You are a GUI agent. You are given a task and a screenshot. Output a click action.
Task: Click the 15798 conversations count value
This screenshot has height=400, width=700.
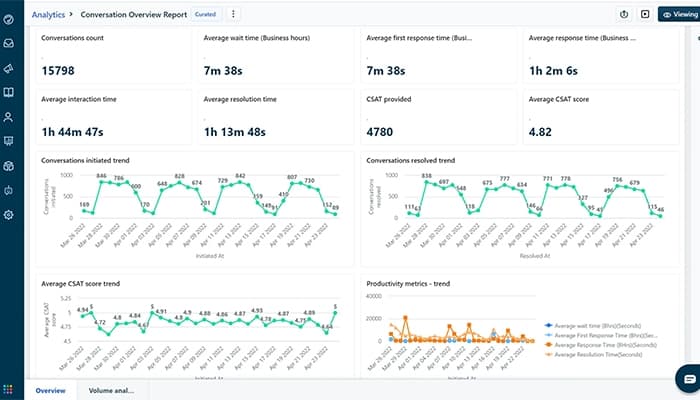click(58, 71)
